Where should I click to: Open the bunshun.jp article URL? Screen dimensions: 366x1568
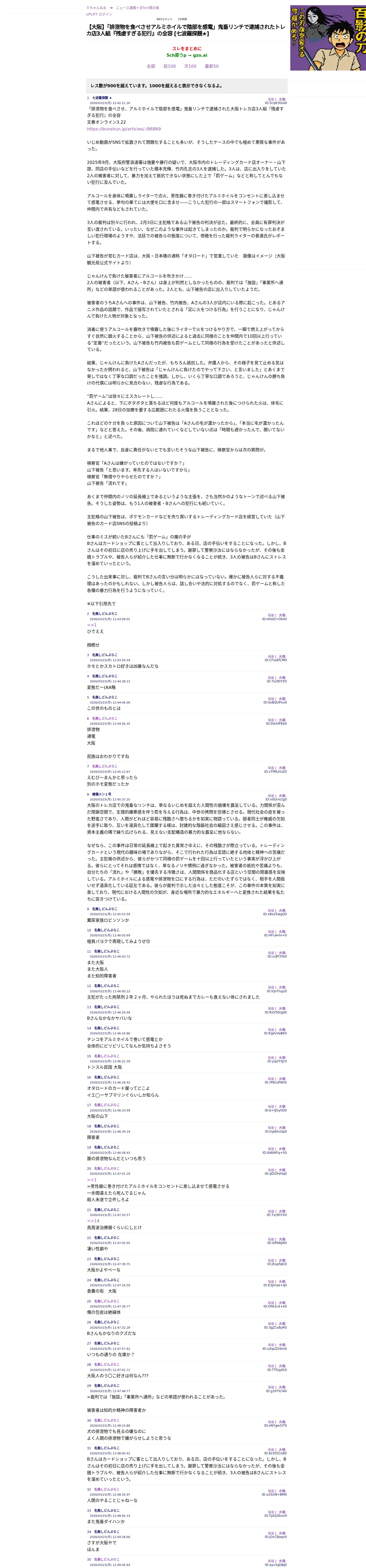[124, 129]
